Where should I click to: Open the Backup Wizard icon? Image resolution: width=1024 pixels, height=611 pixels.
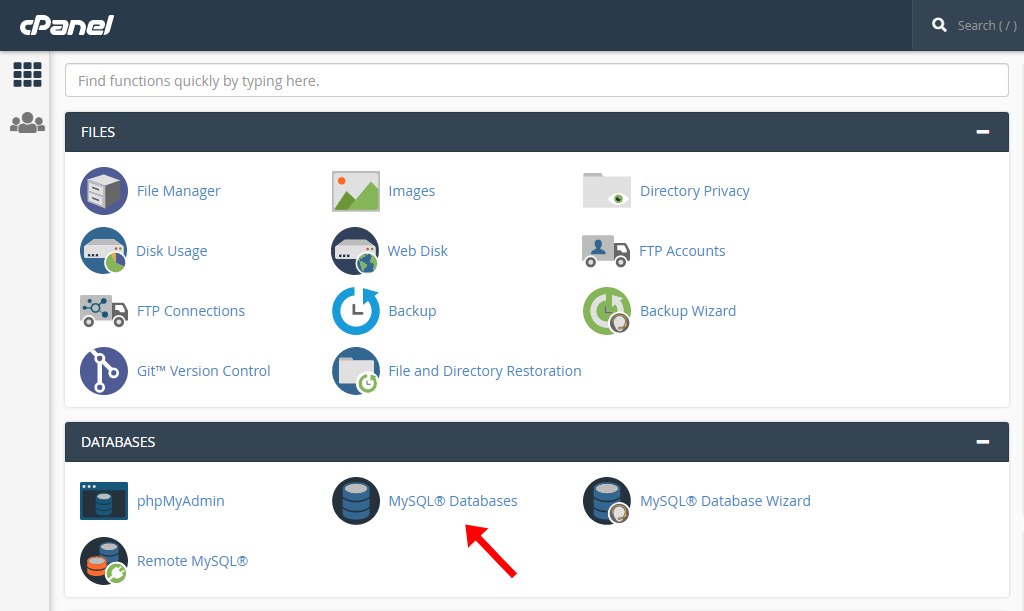606,311
